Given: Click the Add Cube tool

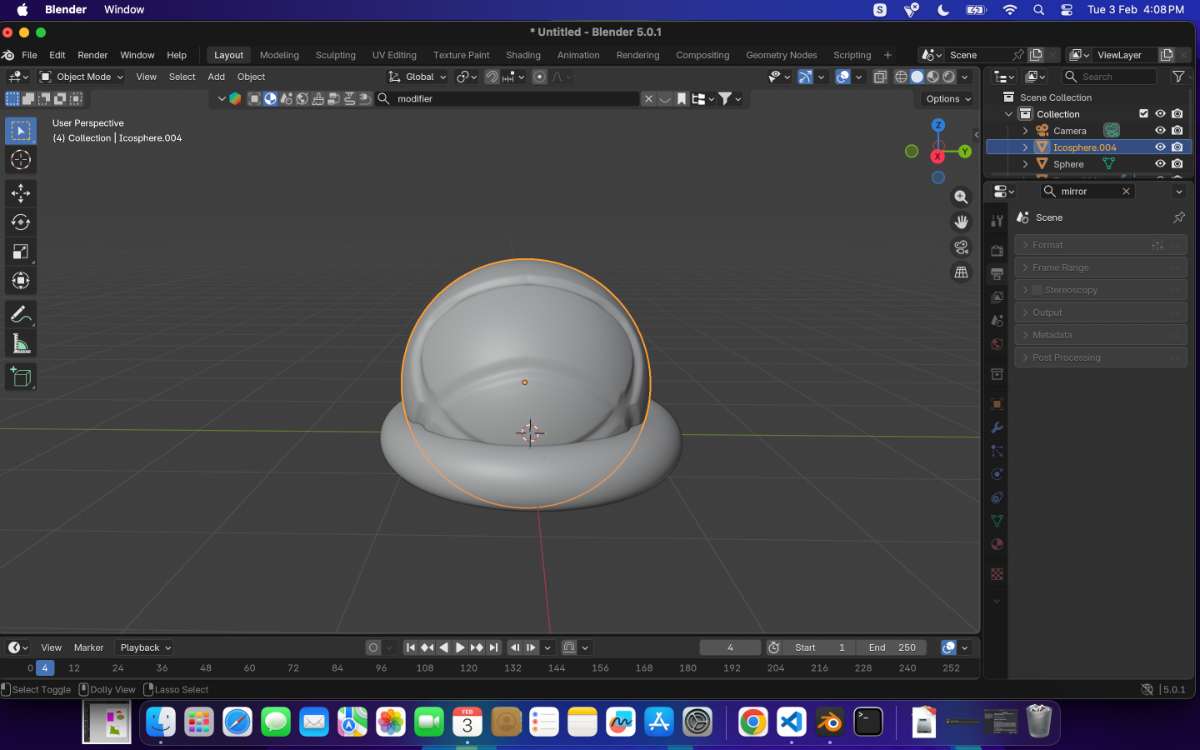Looking at the screenshot, I should (21, 377).
